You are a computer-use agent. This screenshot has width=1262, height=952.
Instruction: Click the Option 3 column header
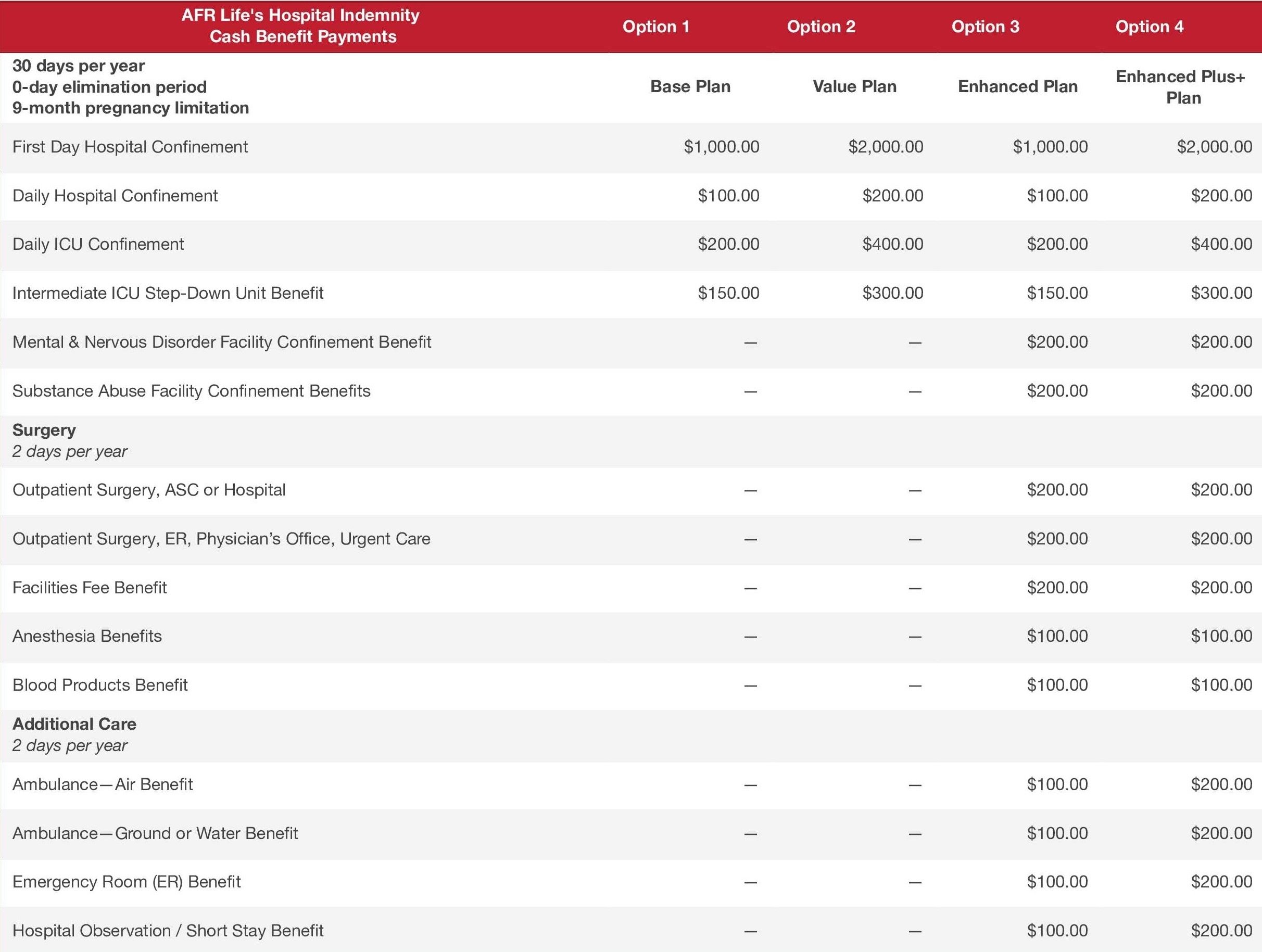tap(986, 26)
